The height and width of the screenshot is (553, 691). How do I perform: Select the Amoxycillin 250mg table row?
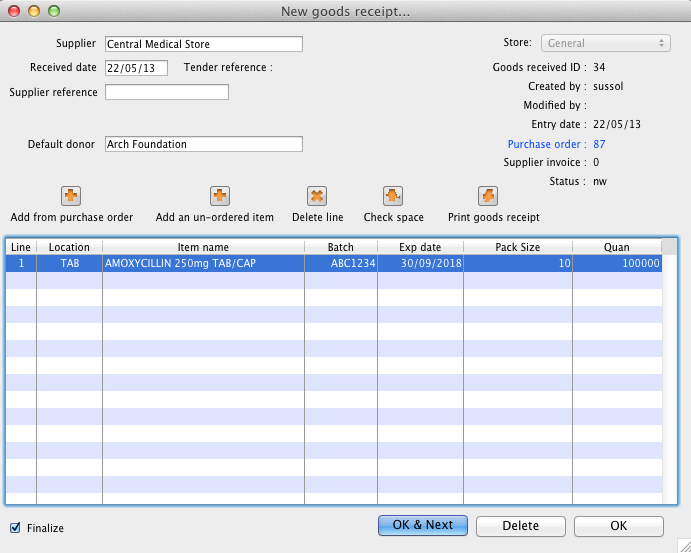click(205, 263)
